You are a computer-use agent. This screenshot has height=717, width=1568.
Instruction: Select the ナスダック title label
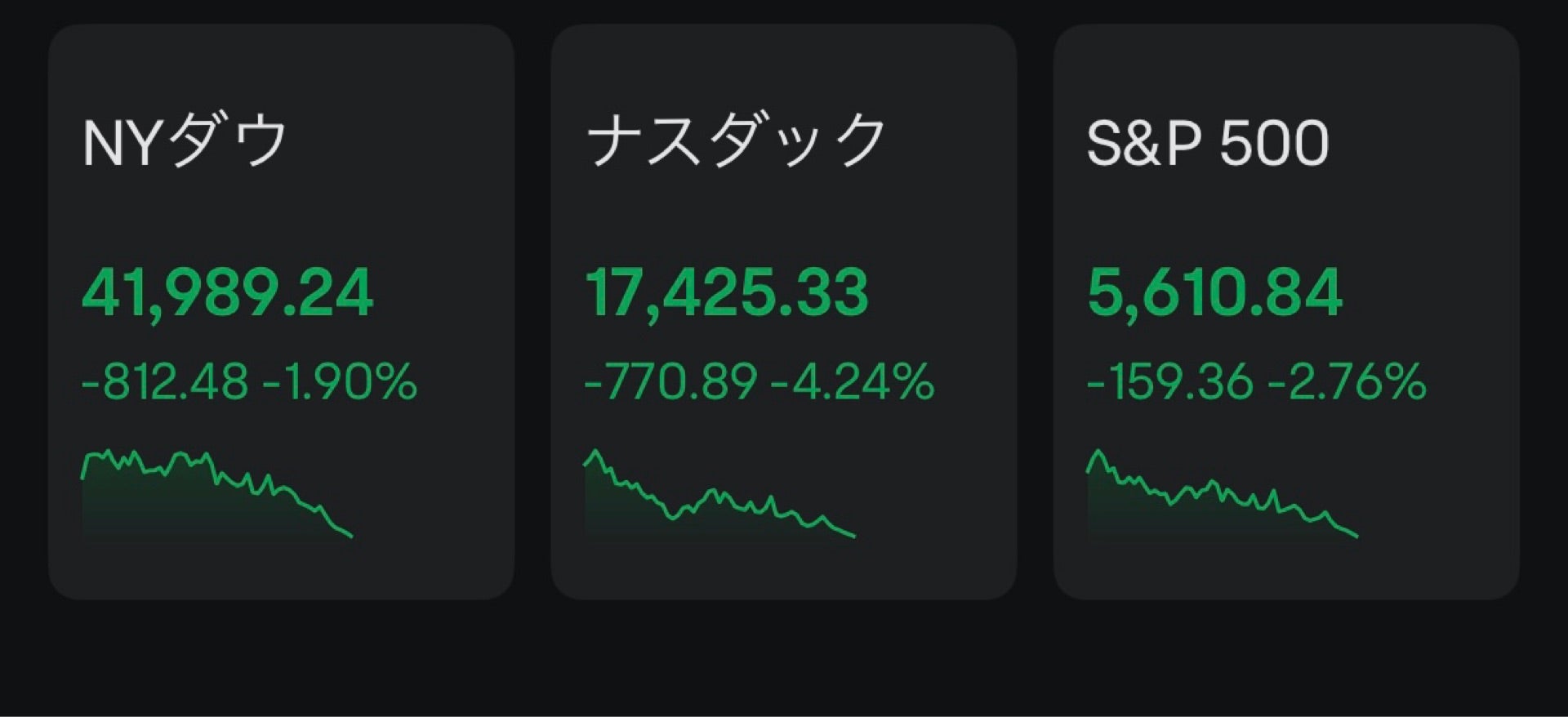pos(736,140)
